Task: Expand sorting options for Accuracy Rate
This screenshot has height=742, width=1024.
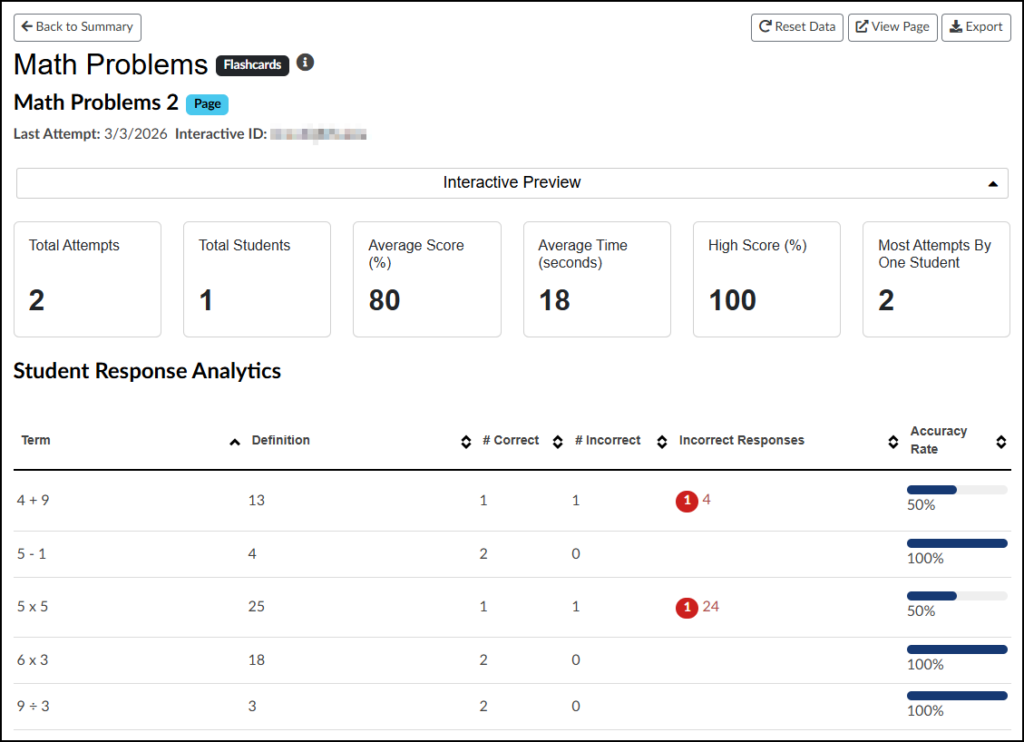Action: 1001,441
